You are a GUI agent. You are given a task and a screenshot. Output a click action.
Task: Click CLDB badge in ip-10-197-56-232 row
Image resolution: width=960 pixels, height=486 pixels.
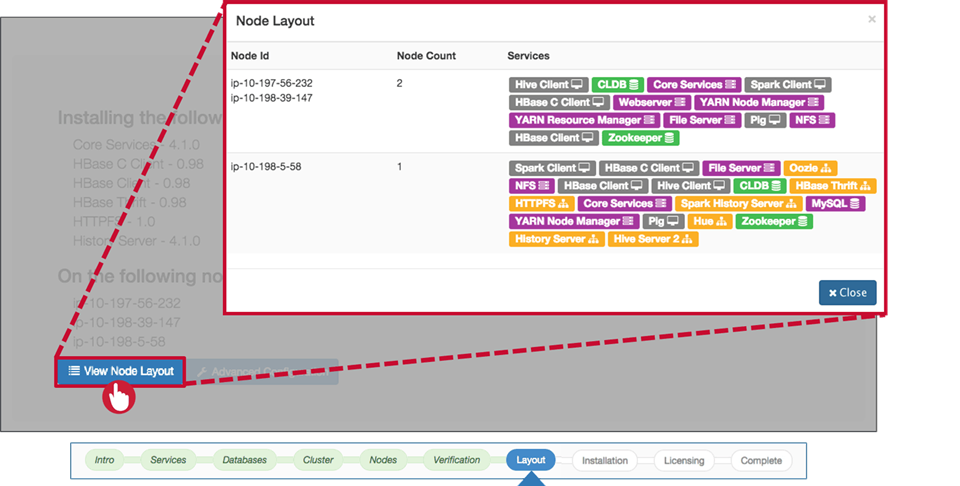(x=618, y=84)
